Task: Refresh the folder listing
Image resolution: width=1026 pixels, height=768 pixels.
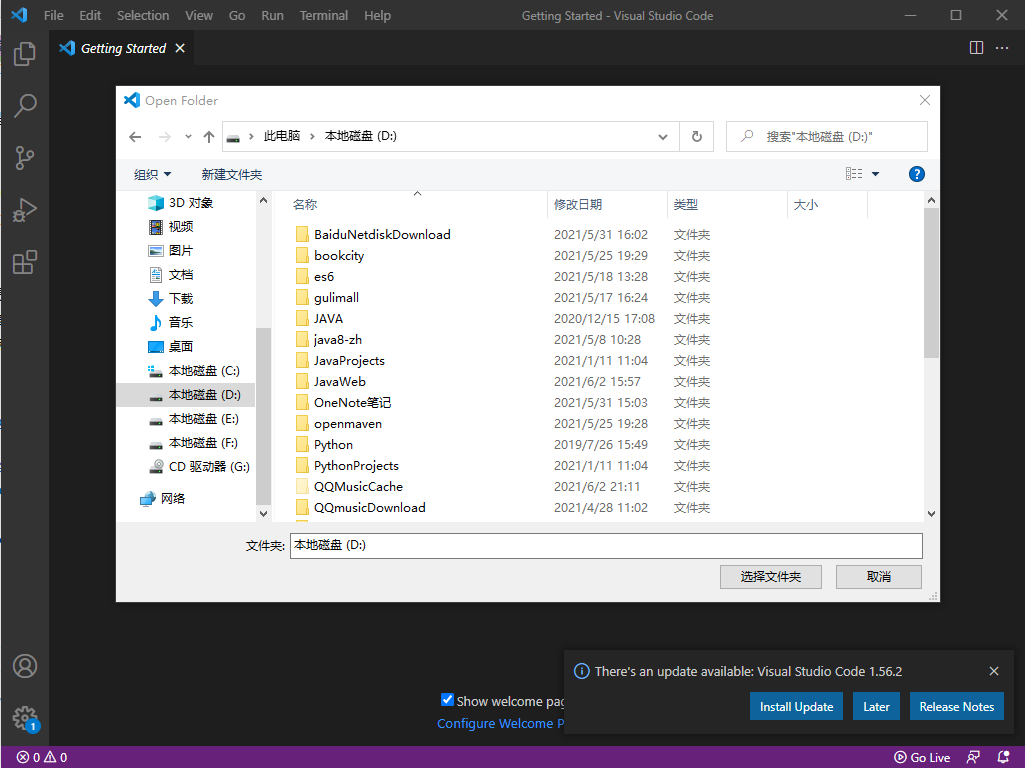Action: pos(697,137)
